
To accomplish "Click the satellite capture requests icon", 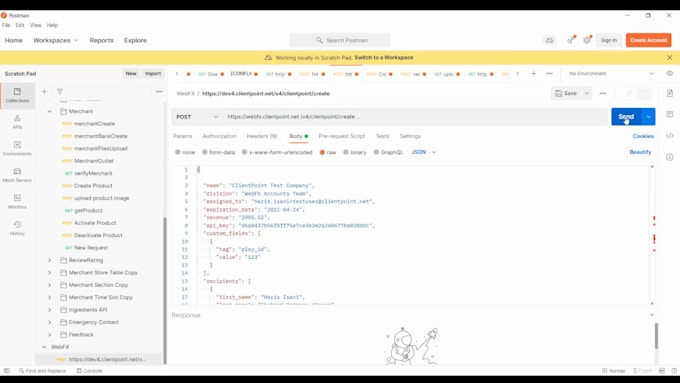I will coord(571,40).
